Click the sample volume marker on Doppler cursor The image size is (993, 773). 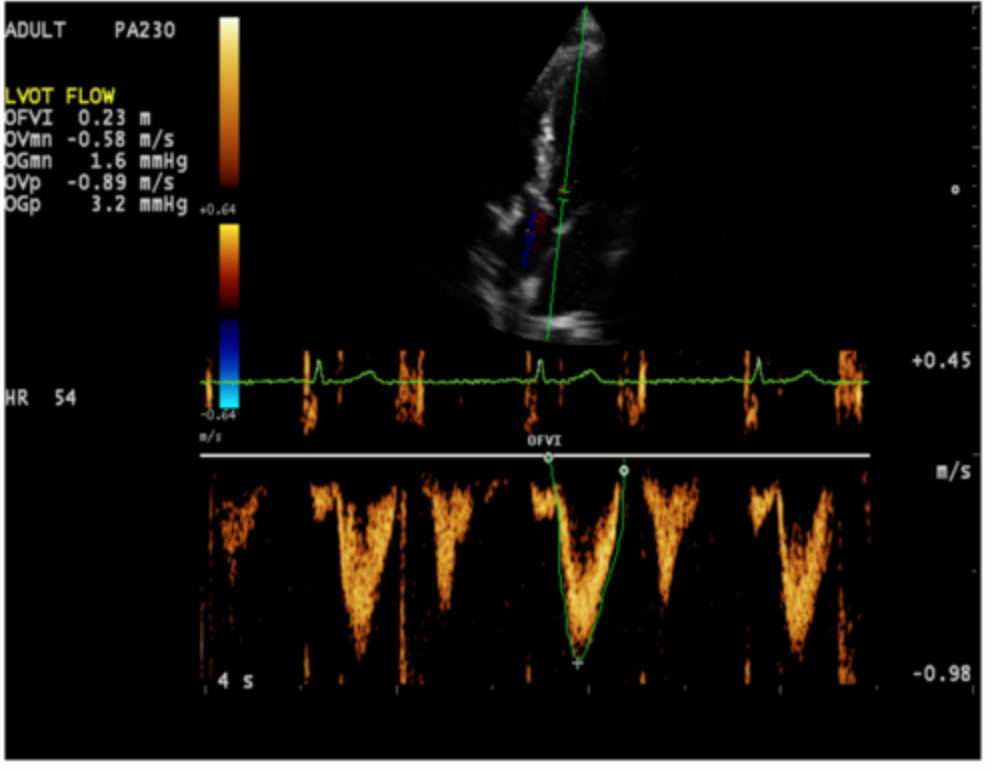click(564, 193)
